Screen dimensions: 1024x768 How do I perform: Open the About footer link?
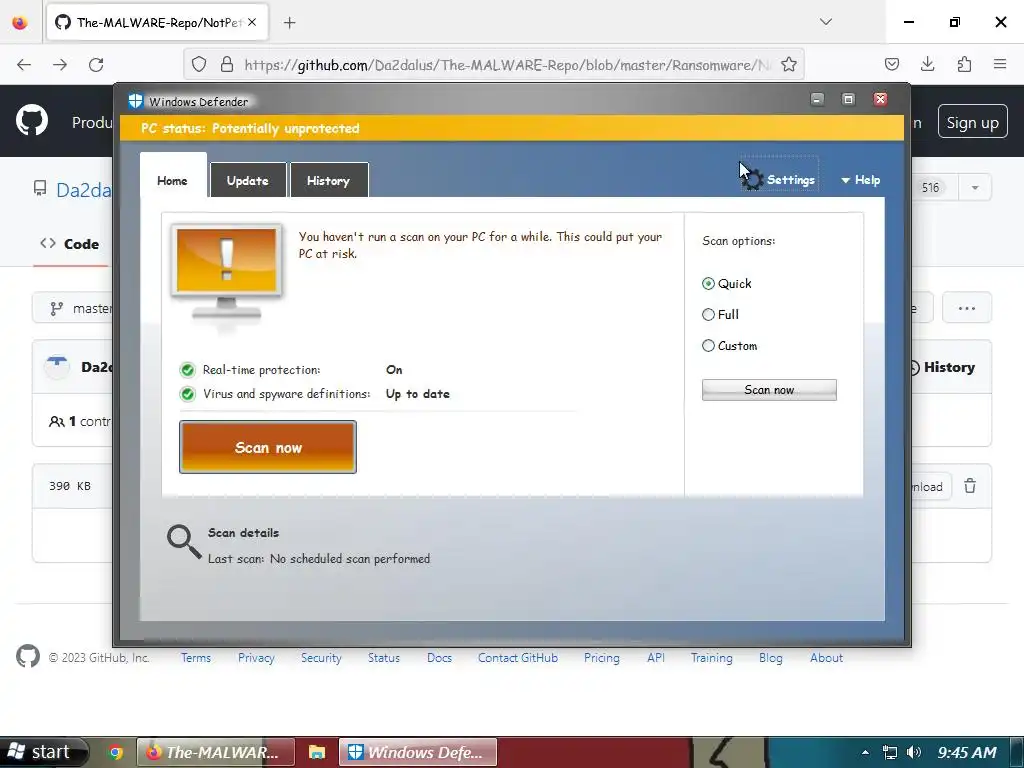827,658
